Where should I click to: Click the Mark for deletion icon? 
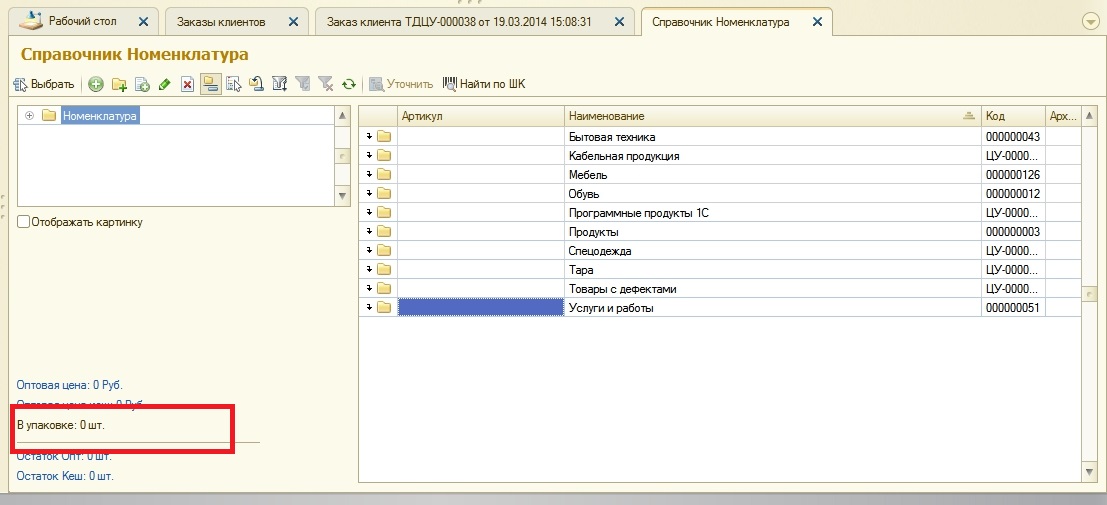[187, 85]
